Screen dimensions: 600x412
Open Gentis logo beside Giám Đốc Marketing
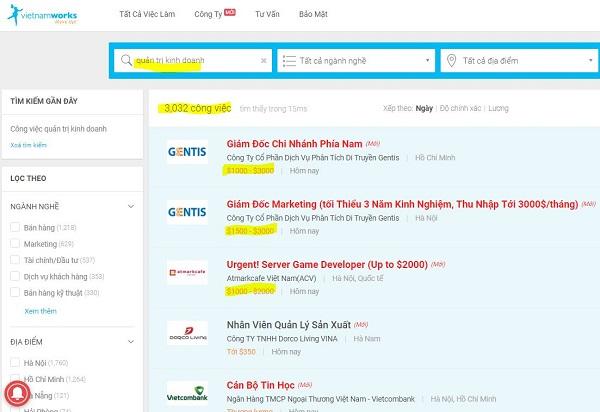187,212
